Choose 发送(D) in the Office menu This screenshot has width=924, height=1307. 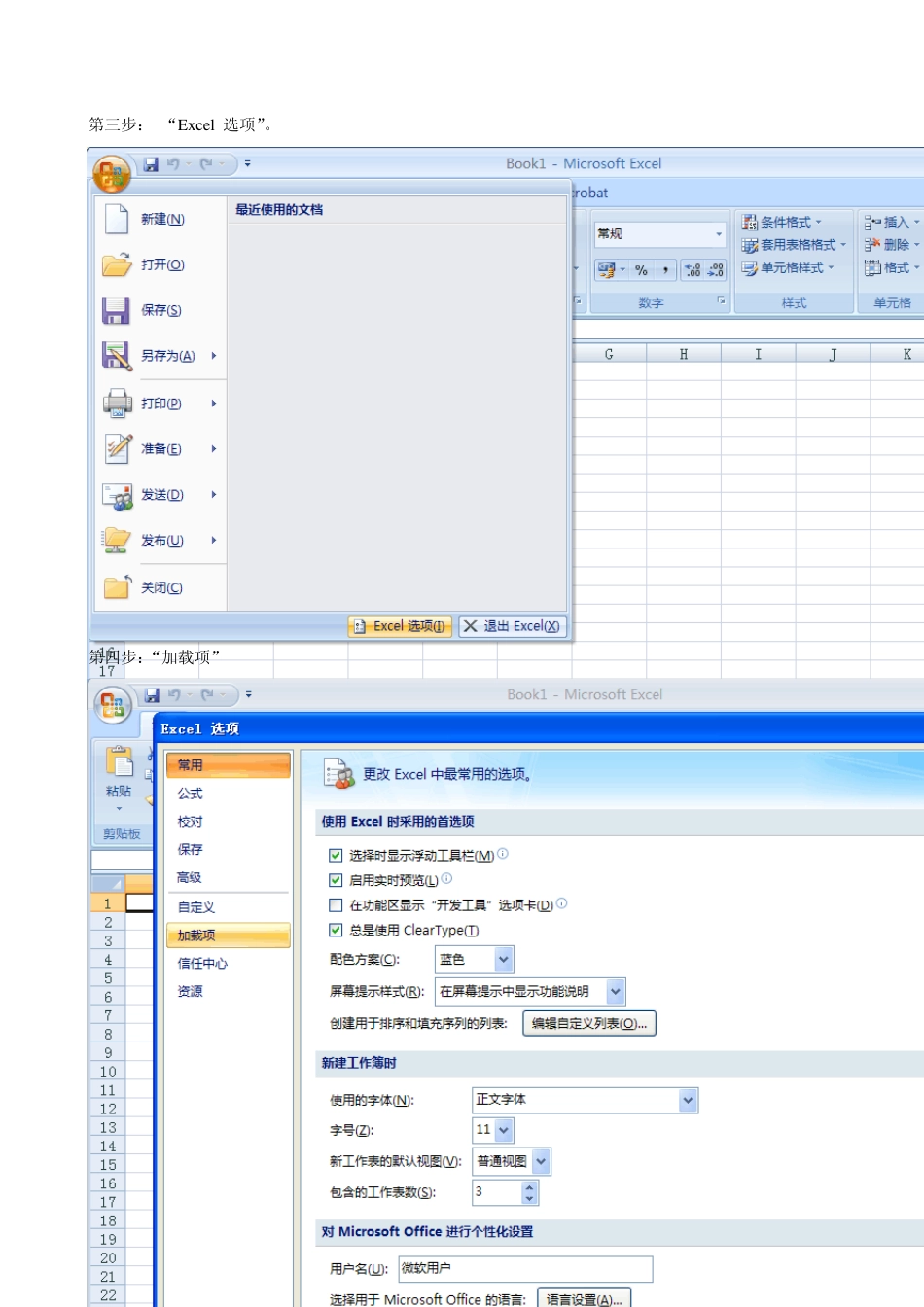tap(161, 495)
